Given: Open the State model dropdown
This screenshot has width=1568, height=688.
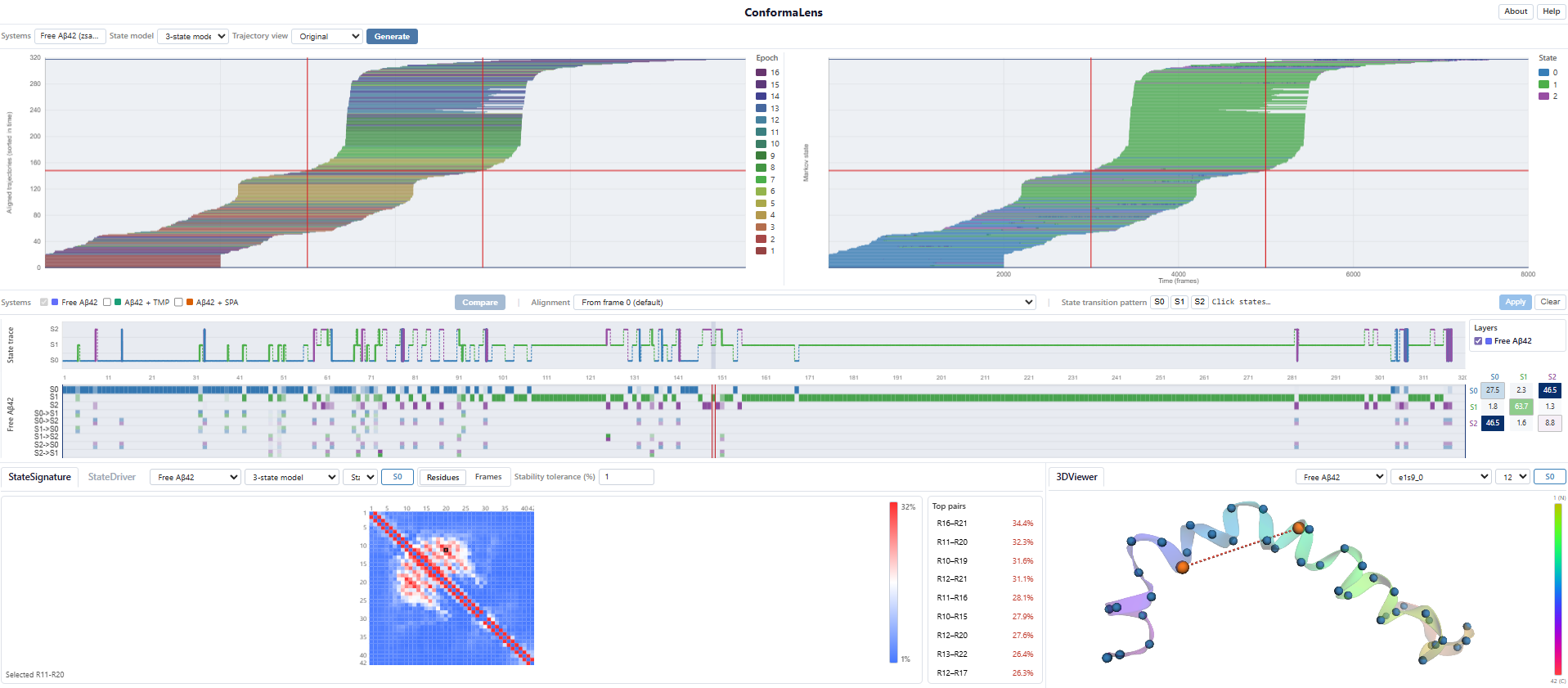Looking at the screenshot, I should (193, 36).
